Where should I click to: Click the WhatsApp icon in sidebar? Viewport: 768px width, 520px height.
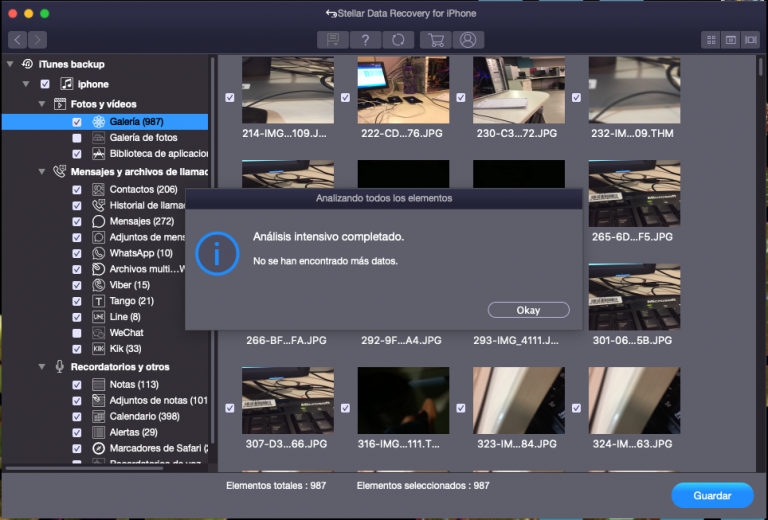(x=98, y=253)
